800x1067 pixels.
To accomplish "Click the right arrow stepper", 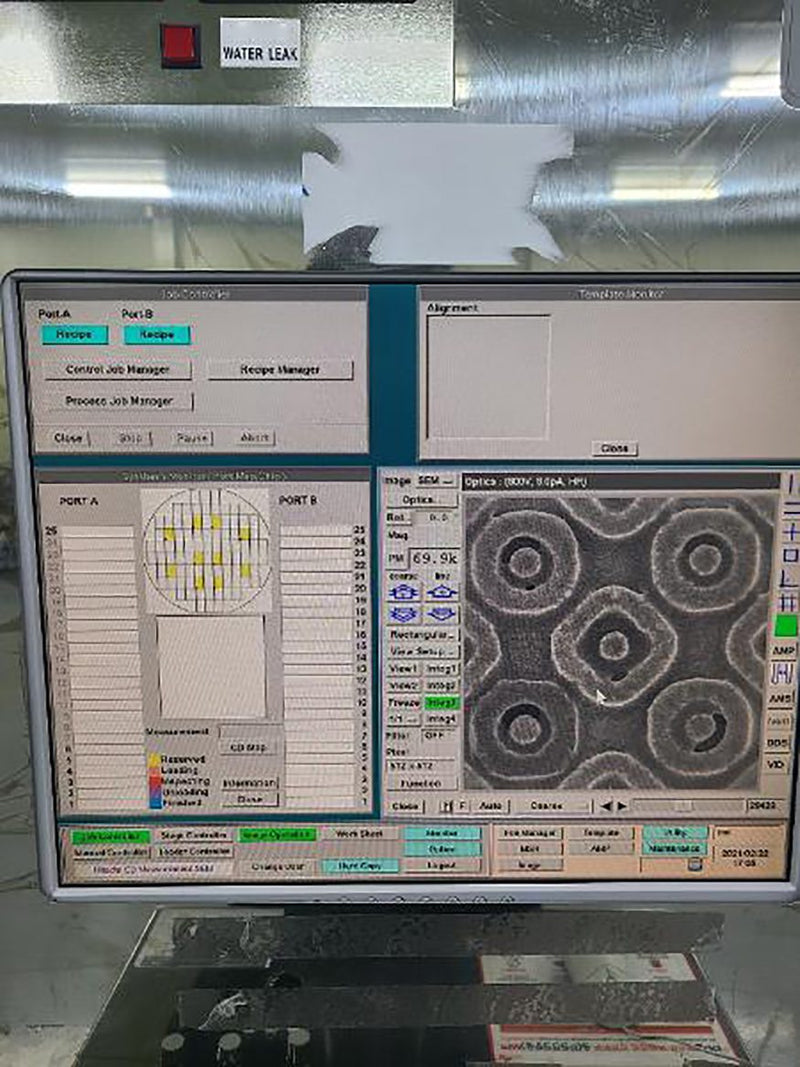I will click(622, 806).
